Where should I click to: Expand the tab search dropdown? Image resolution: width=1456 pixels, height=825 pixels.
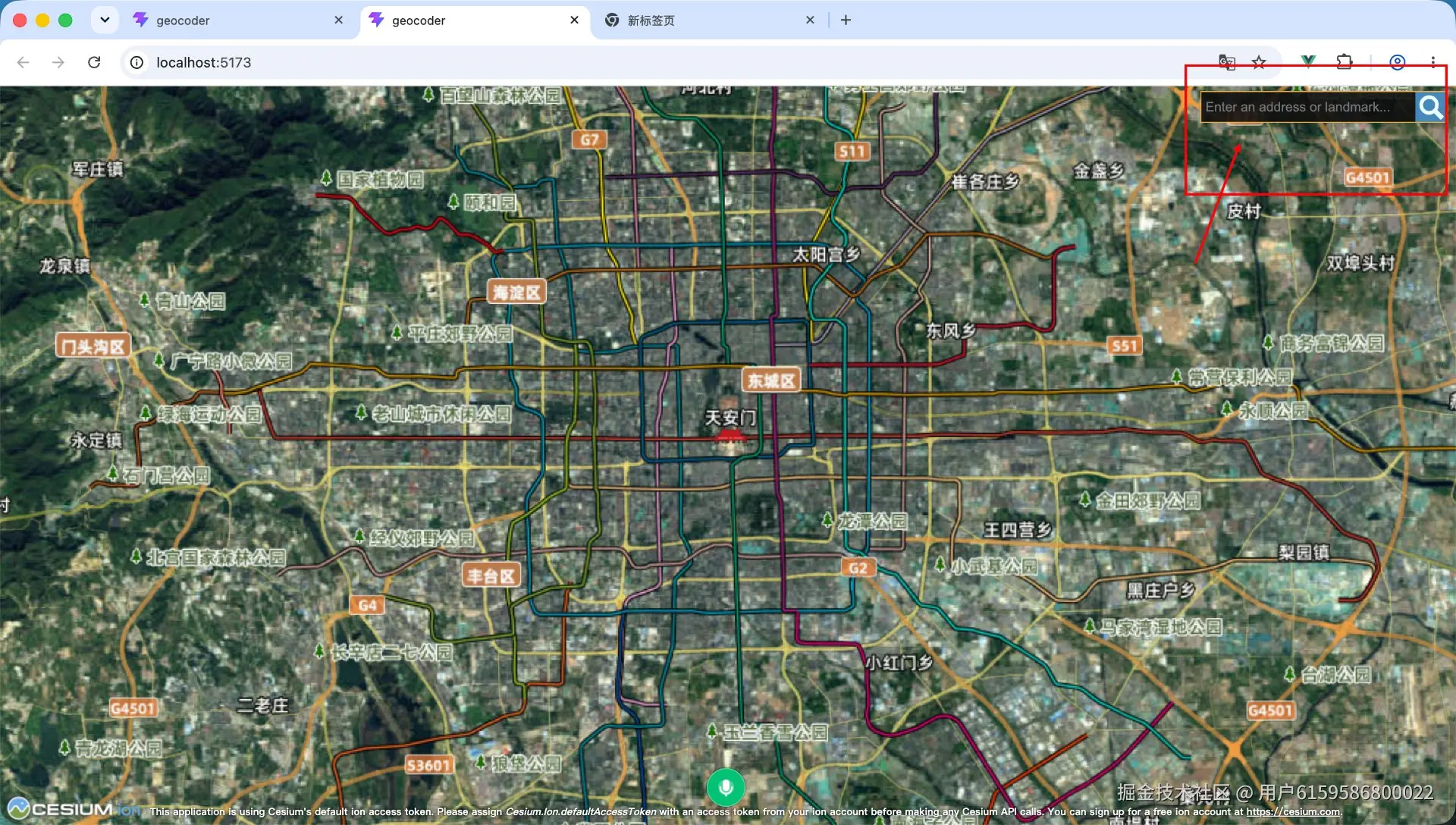(x=105, y=20)
